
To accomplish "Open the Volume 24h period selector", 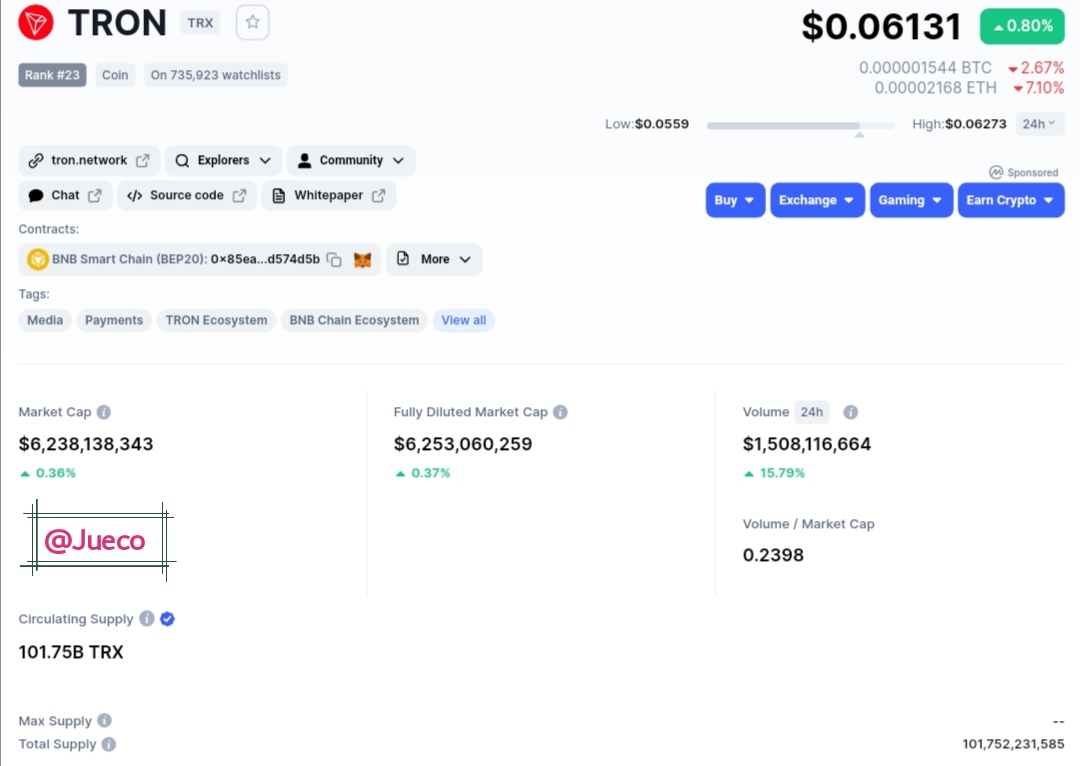I will pos(811,412).
